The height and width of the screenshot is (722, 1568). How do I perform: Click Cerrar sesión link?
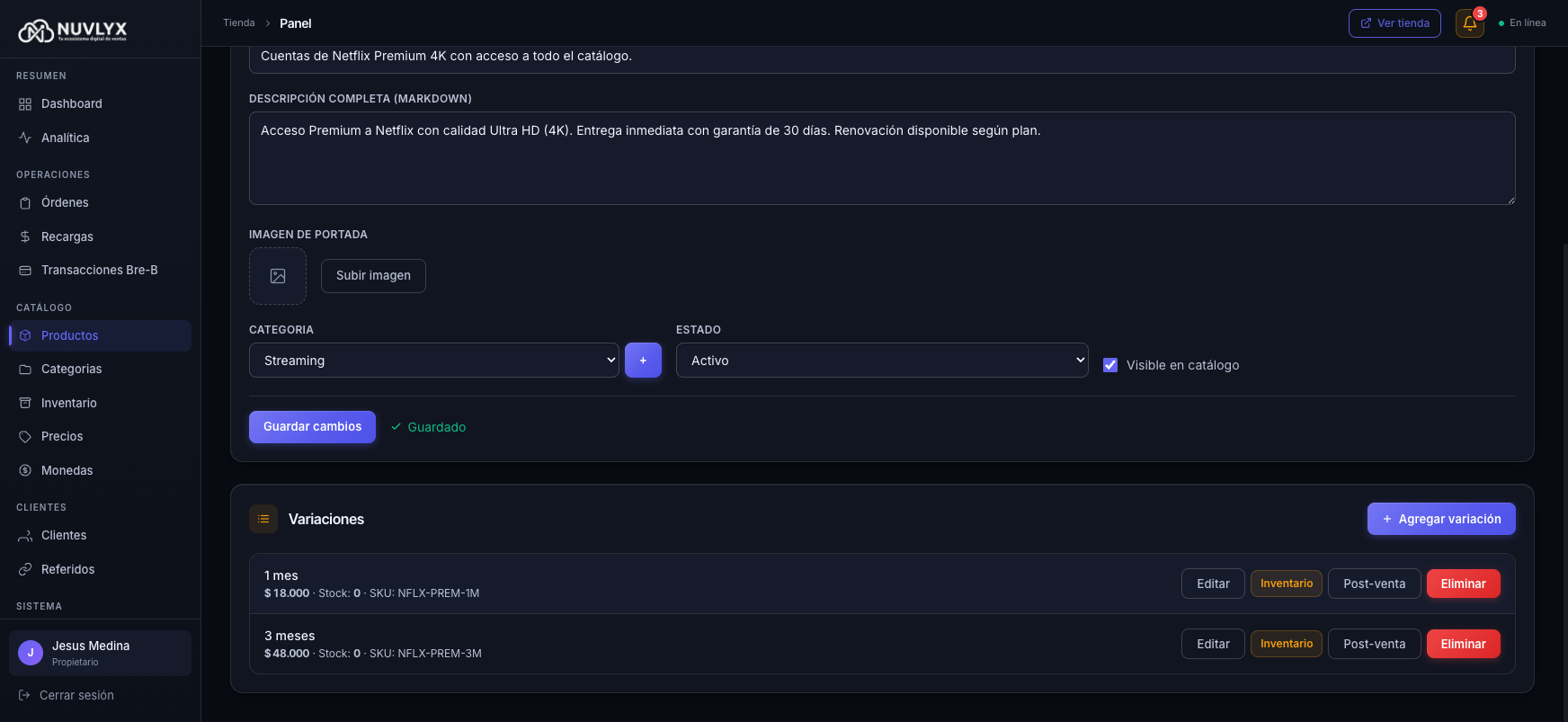point(67,695)
